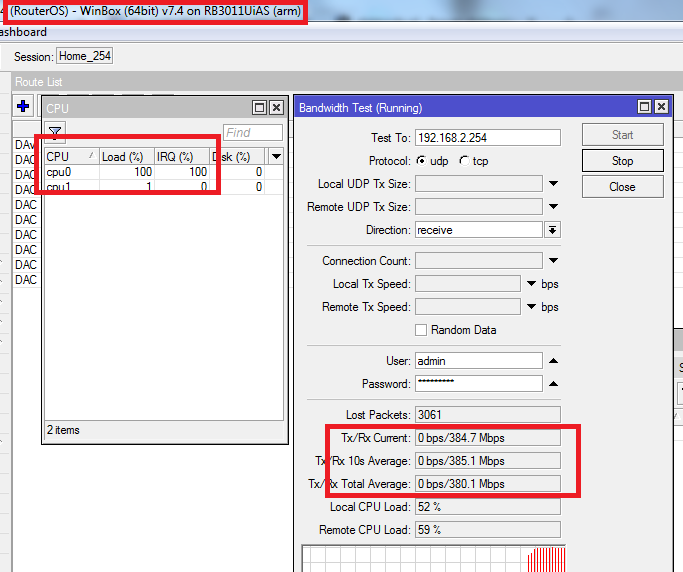The width and height of the screenshot is (683, 572).
Task: Close the Bandwidth Test window
Action: [661, 107]
